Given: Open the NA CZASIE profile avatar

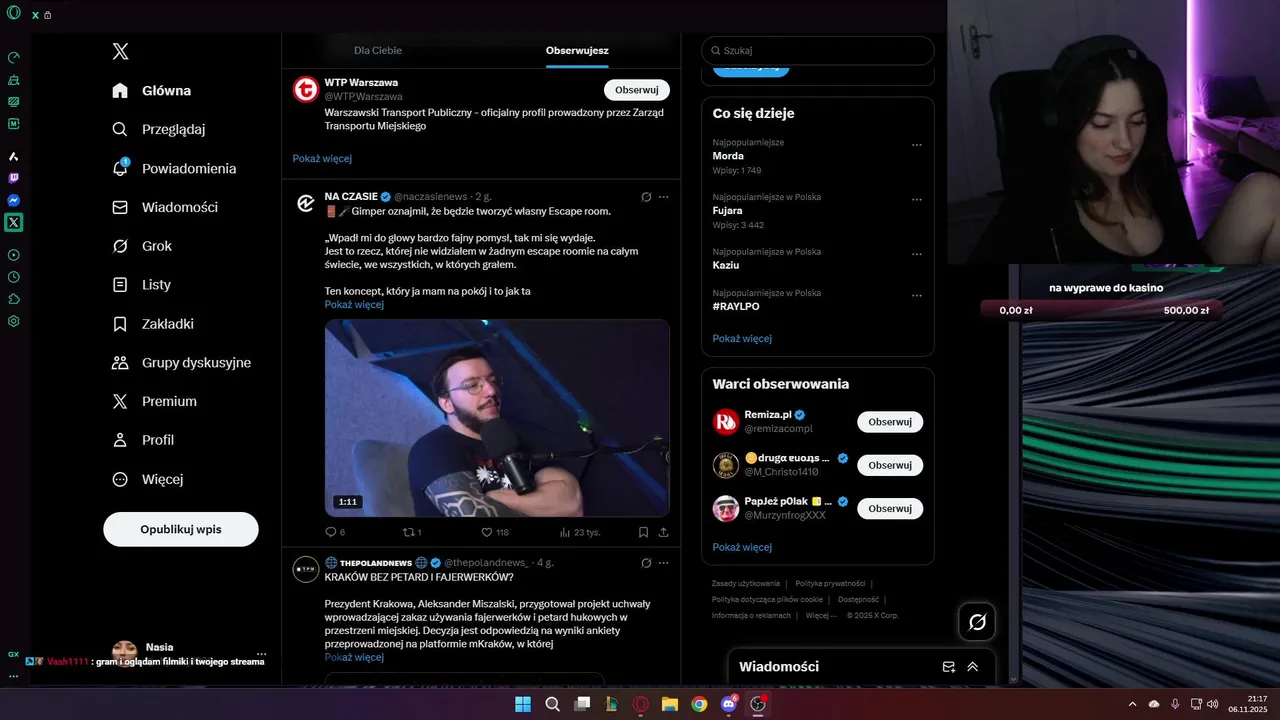Looking at the screenshot, I should click(x=305, y=204).
